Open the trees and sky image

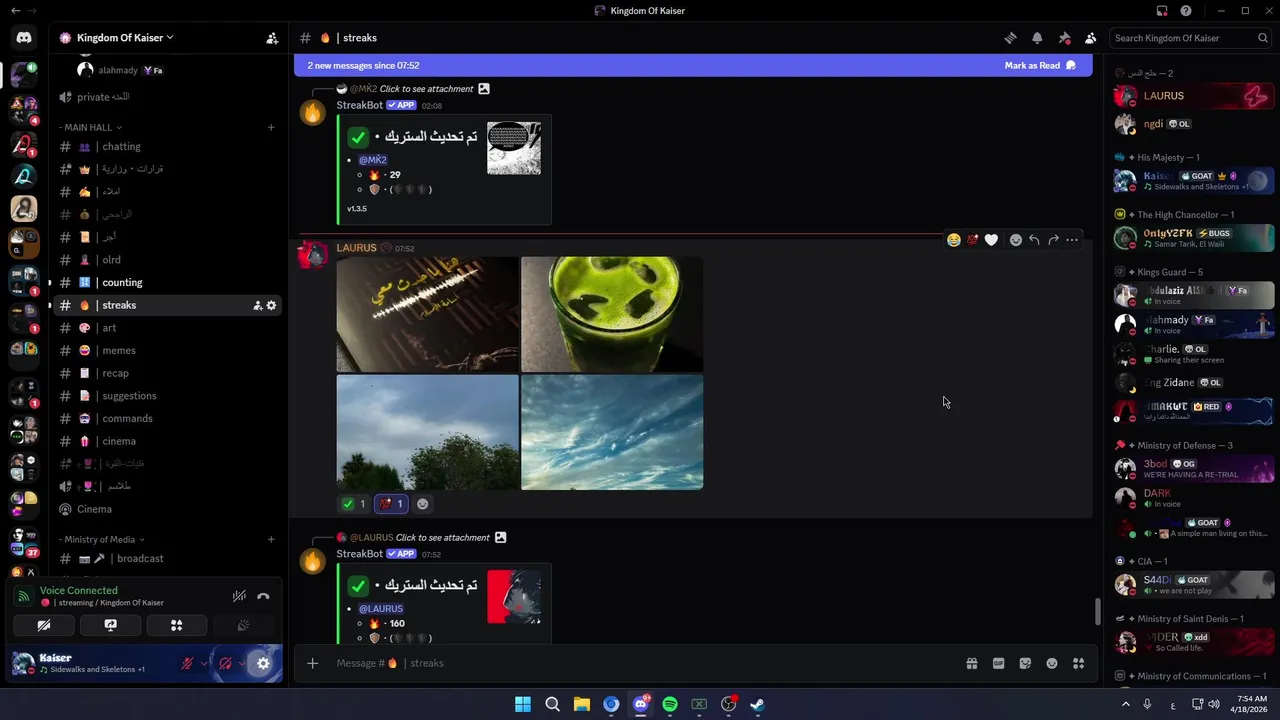pyautogui.click(x=428, y=432)
